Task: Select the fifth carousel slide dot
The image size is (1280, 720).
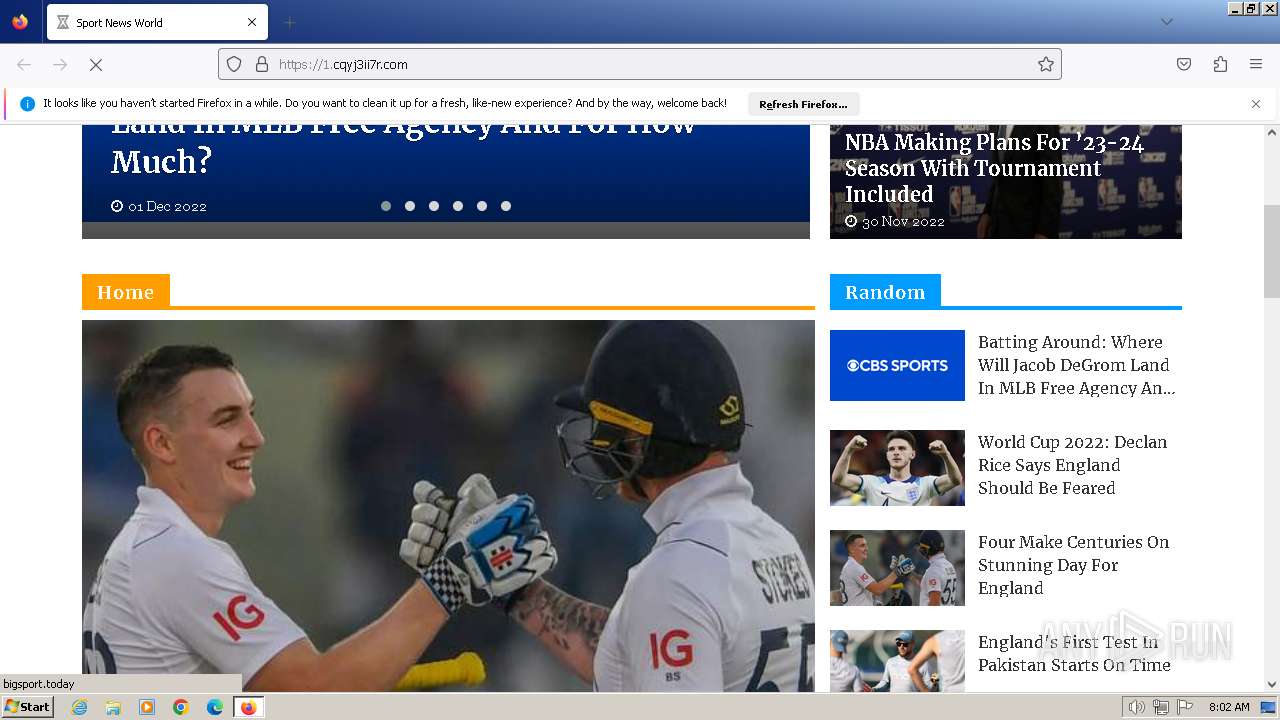Action: click(482, 206)
